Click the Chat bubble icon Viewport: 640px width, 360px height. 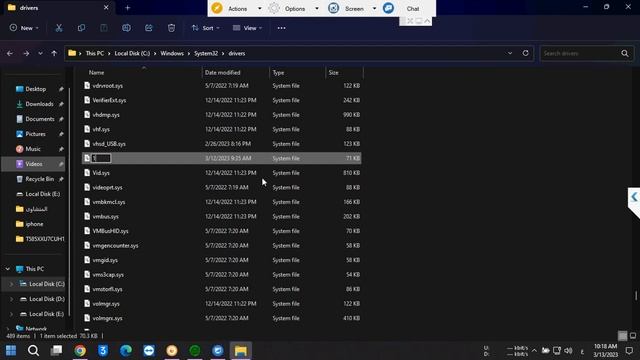click(x=388, y=8)
